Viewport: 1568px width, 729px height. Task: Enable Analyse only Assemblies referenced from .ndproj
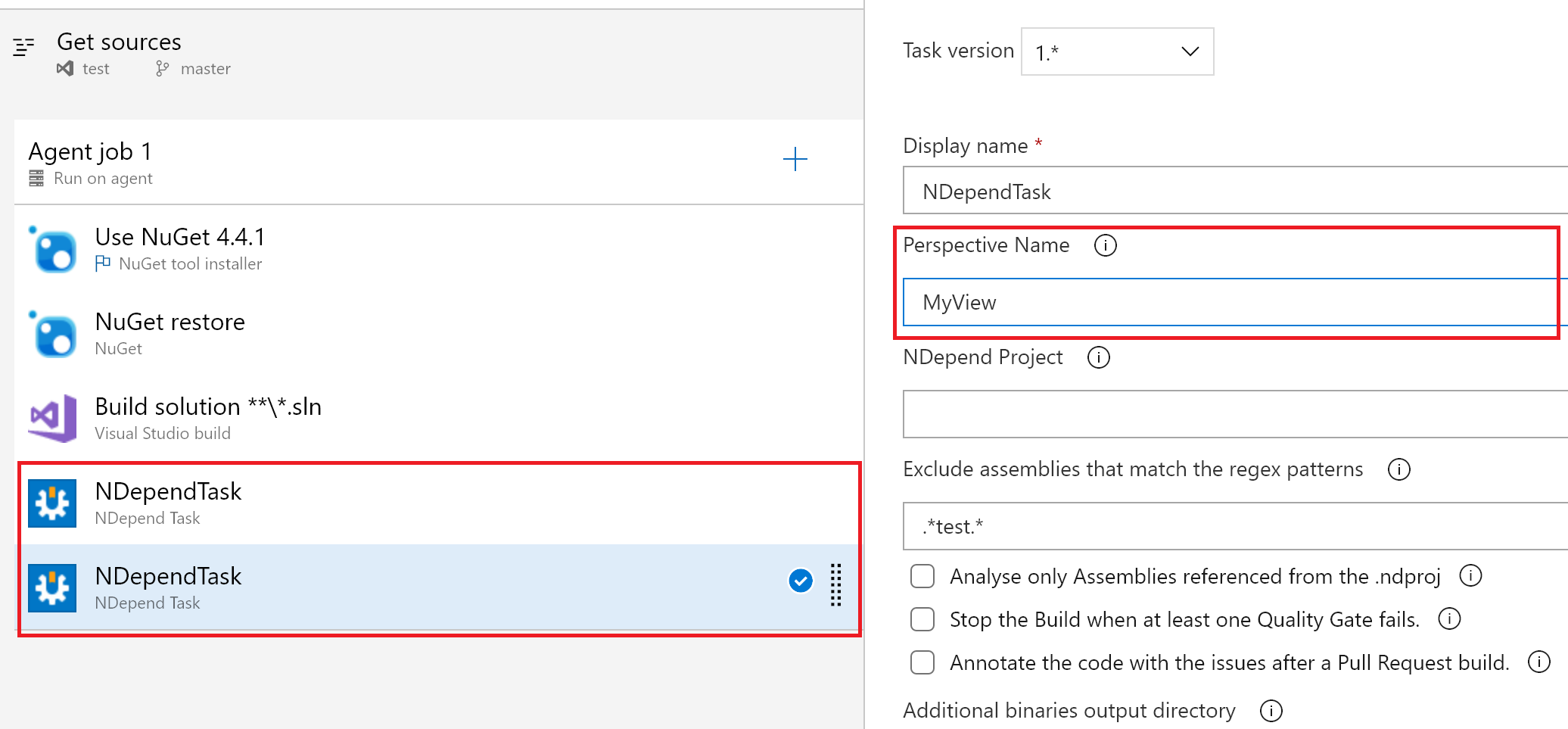922,576
